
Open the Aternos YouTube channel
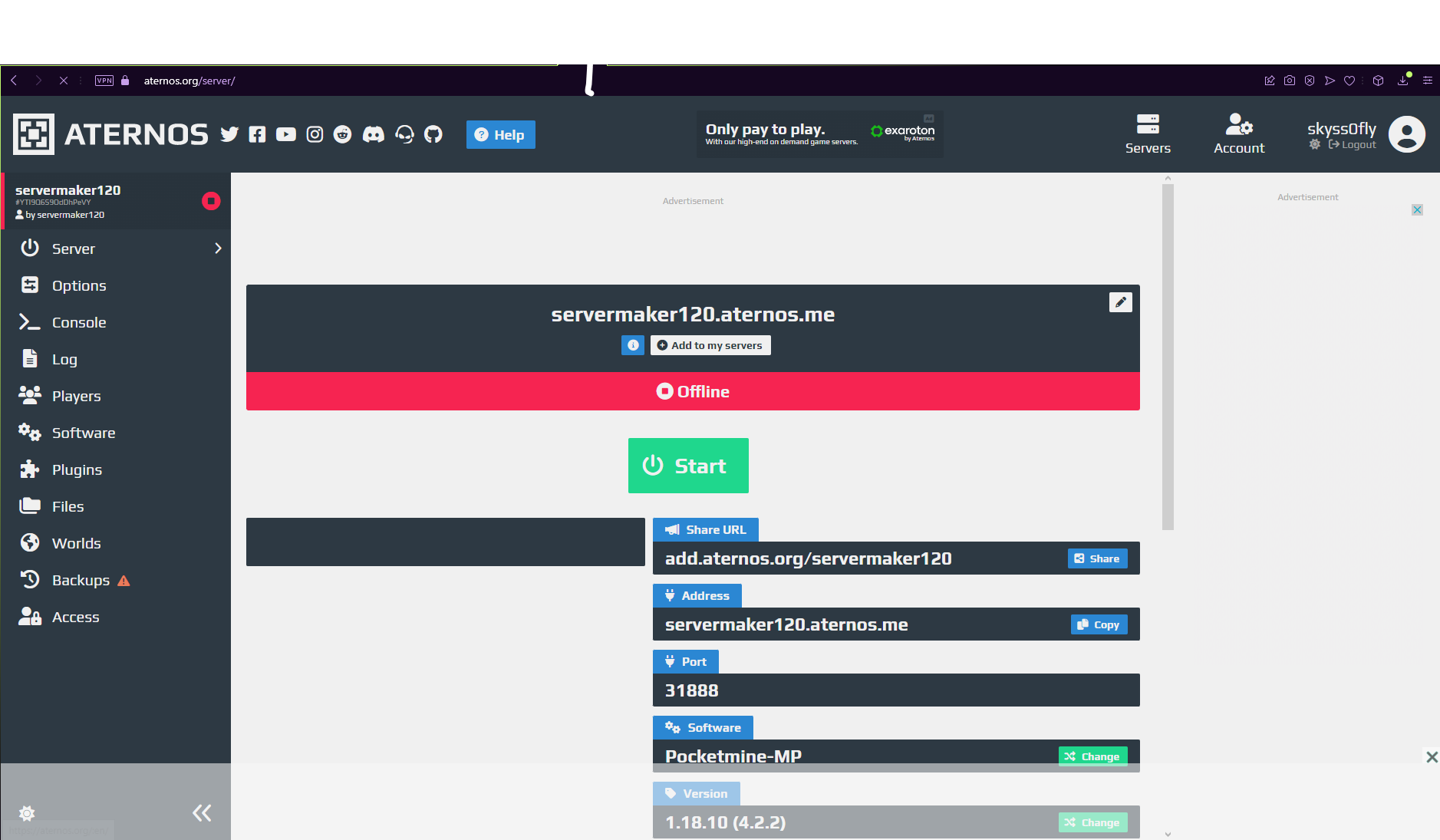tap(286, 134)
